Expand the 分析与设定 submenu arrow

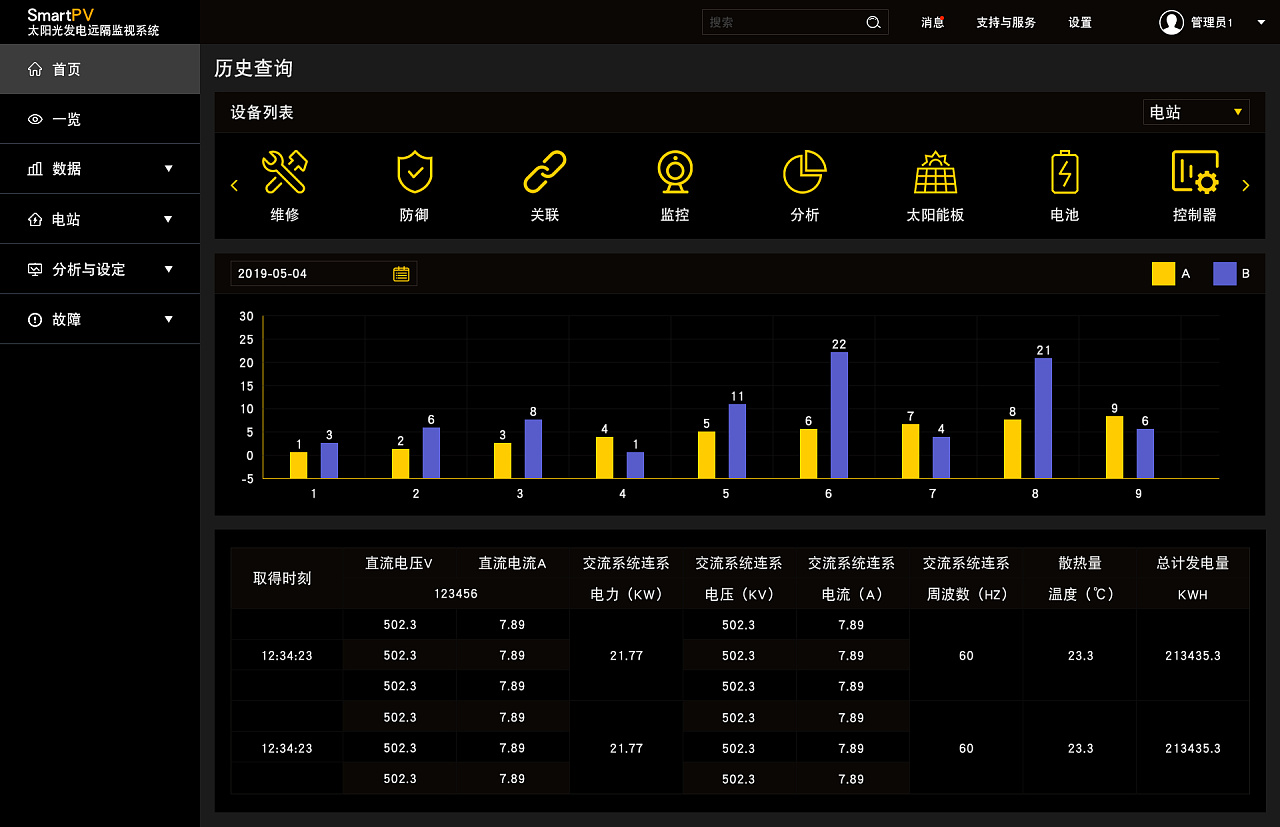coord(168,268)
